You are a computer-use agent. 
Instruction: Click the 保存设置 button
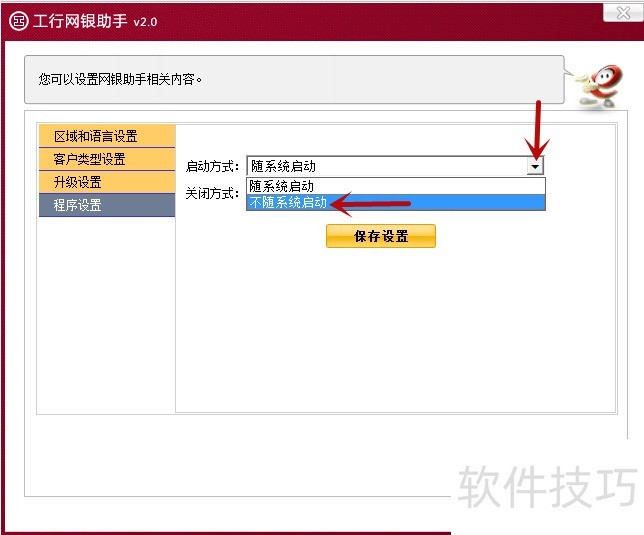pyautogui.click(x=381, y=236)
